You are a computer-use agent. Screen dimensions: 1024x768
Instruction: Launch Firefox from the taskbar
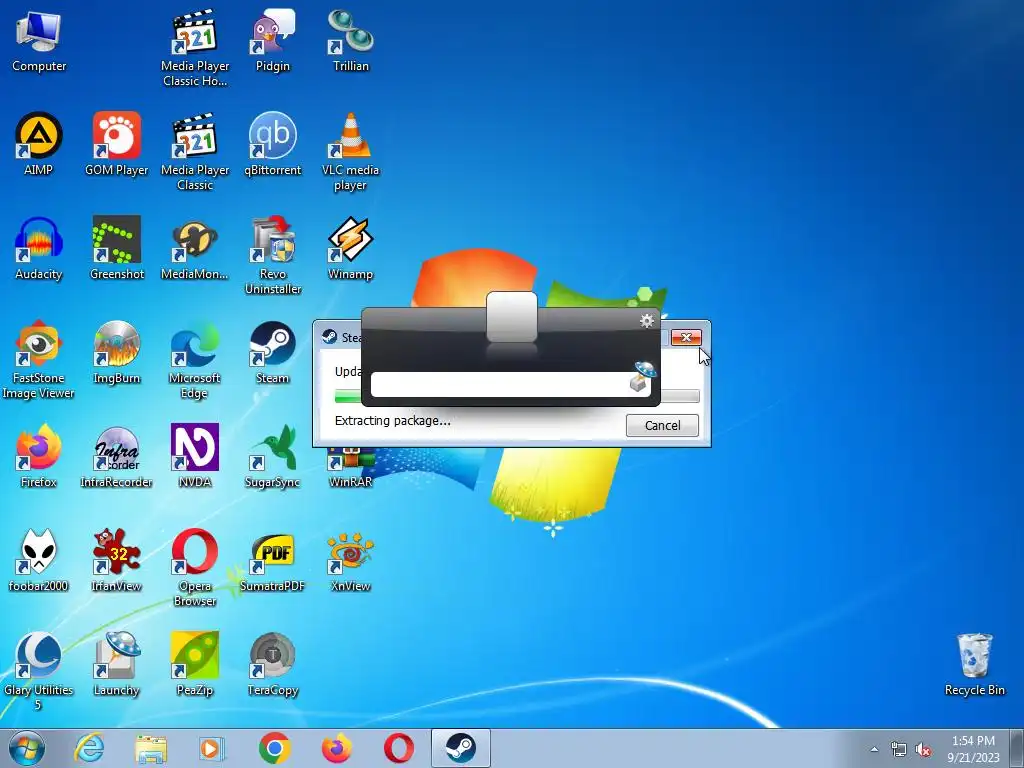click(x=336, y=748)
